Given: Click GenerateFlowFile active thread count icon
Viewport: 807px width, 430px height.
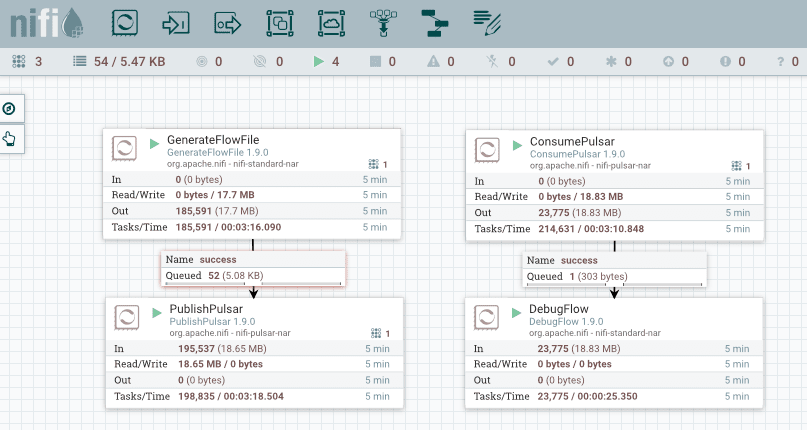Looking at the screenshot, I should 374,164.
